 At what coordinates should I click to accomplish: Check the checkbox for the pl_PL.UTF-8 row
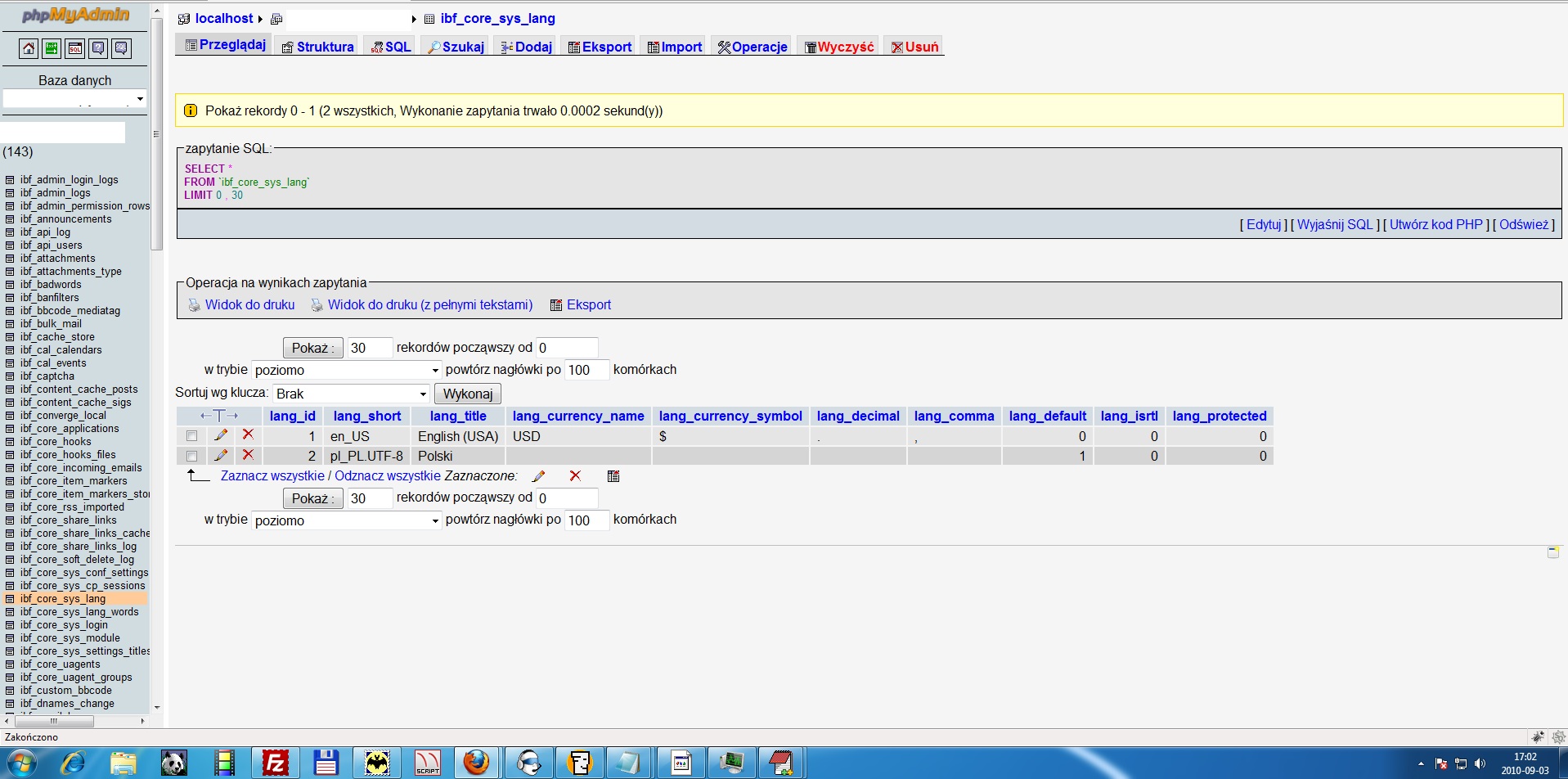point(191,456)
